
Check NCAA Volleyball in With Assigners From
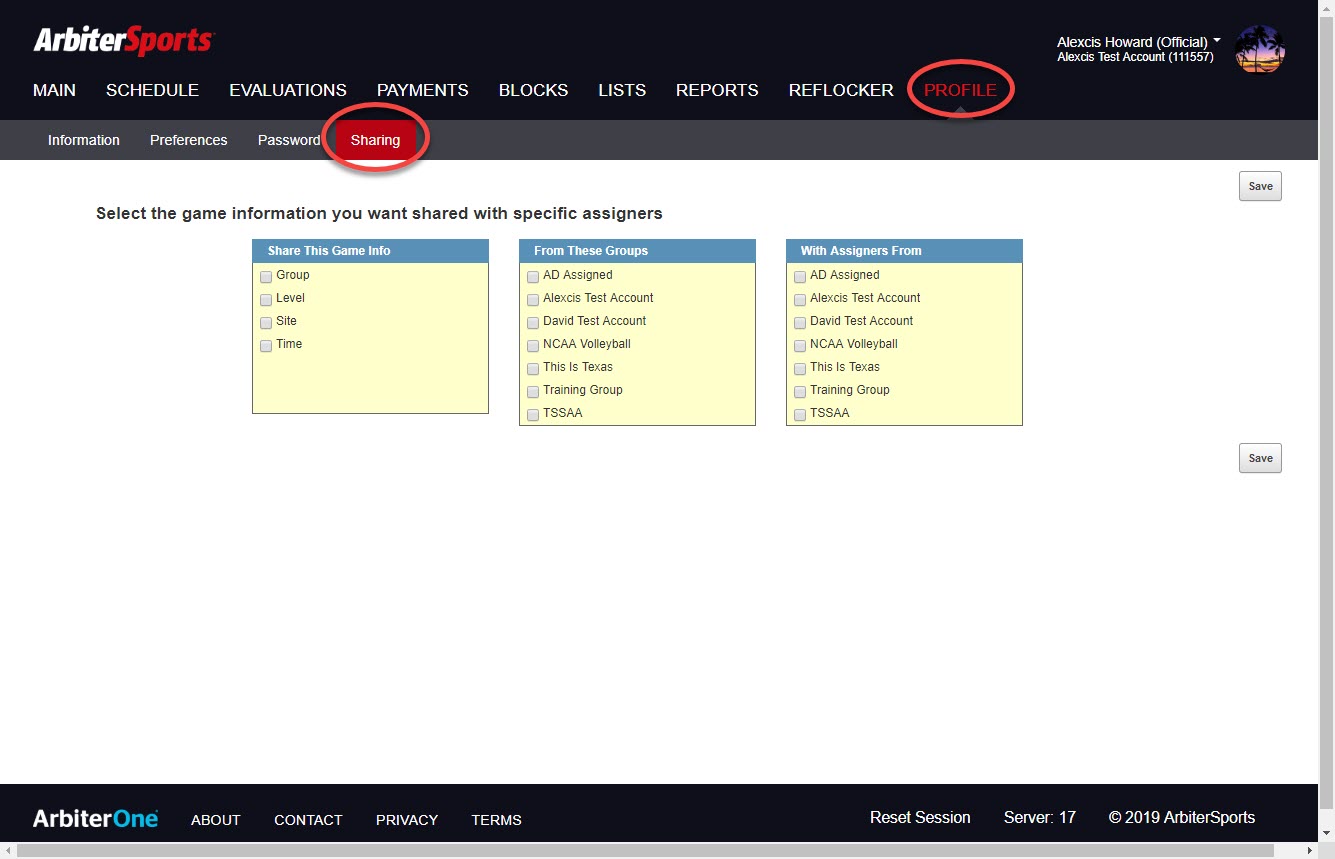point(800,346)
